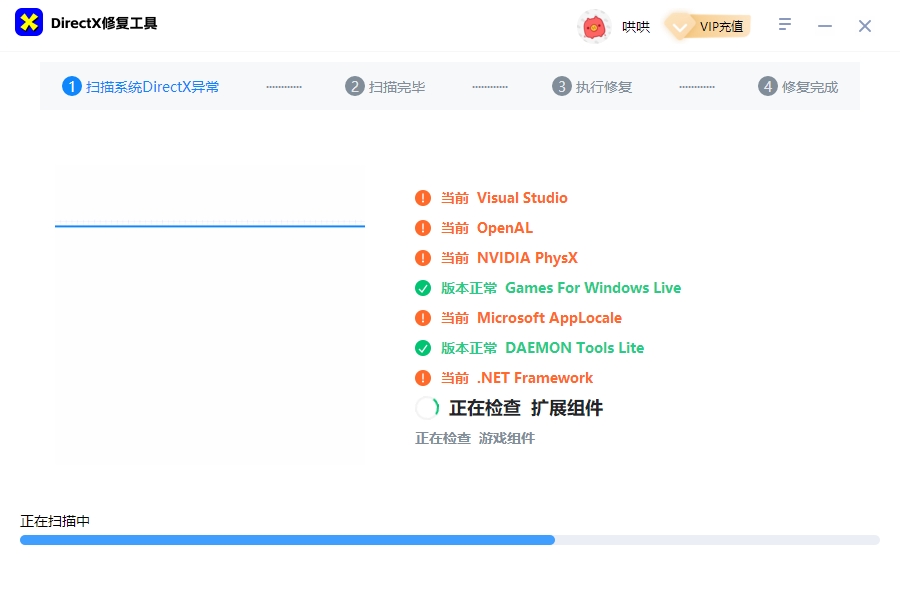The image size is (900, 600).
Task: Click green check beside Games For Windows Live
Action: click(423, 288)
